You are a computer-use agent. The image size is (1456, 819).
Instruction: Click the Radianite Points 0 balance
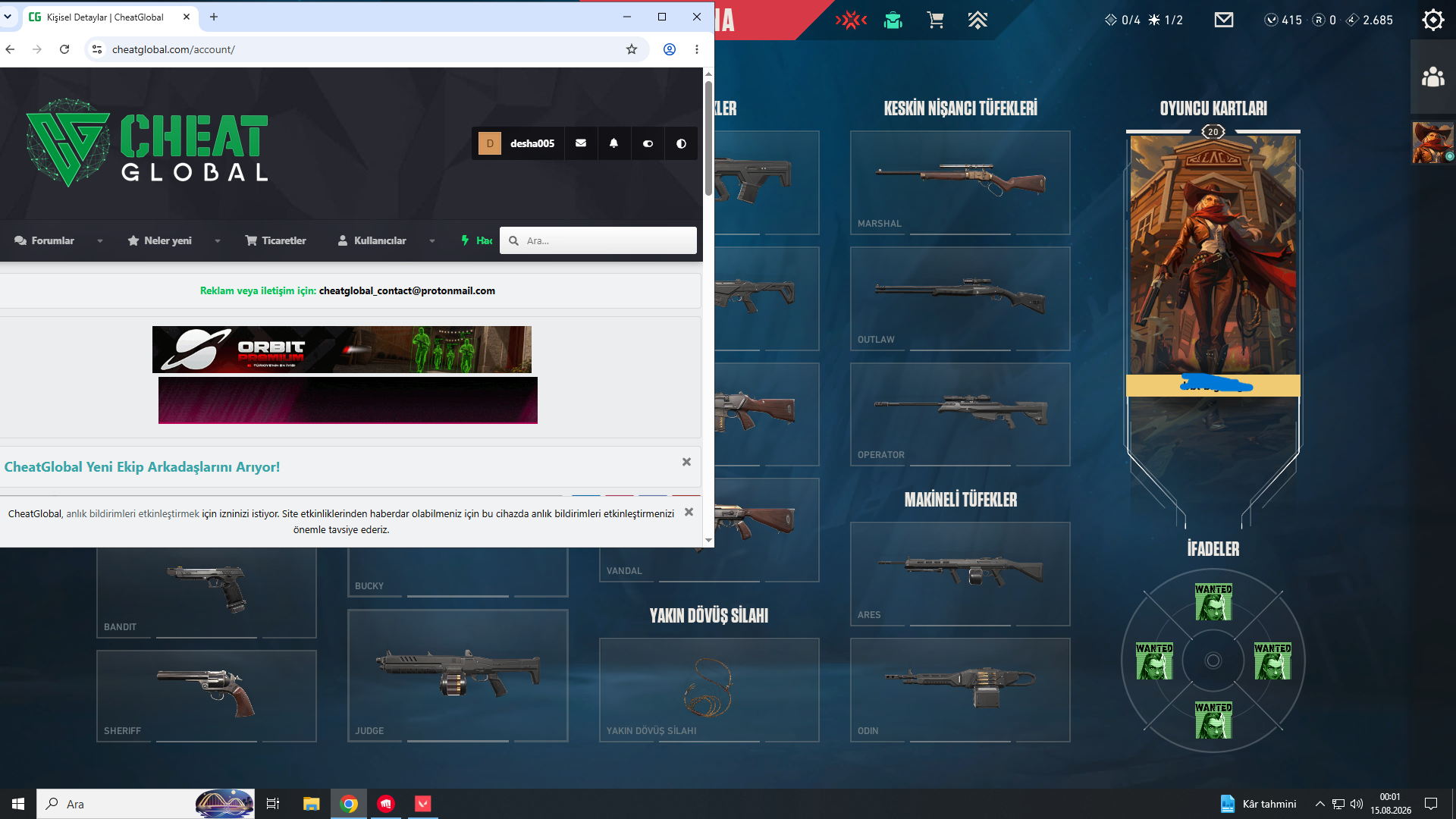pos(1325,20)
